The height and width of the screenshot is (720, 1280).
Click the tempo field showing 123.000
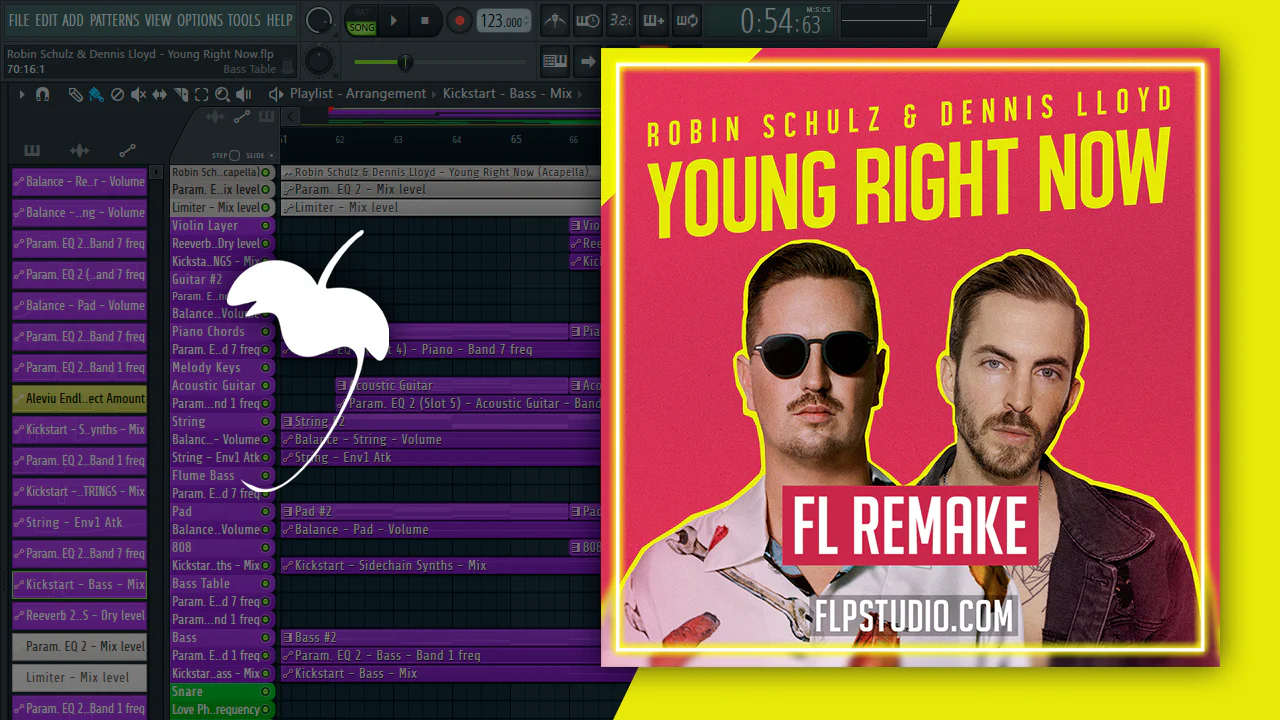click(x=503, y=21)
